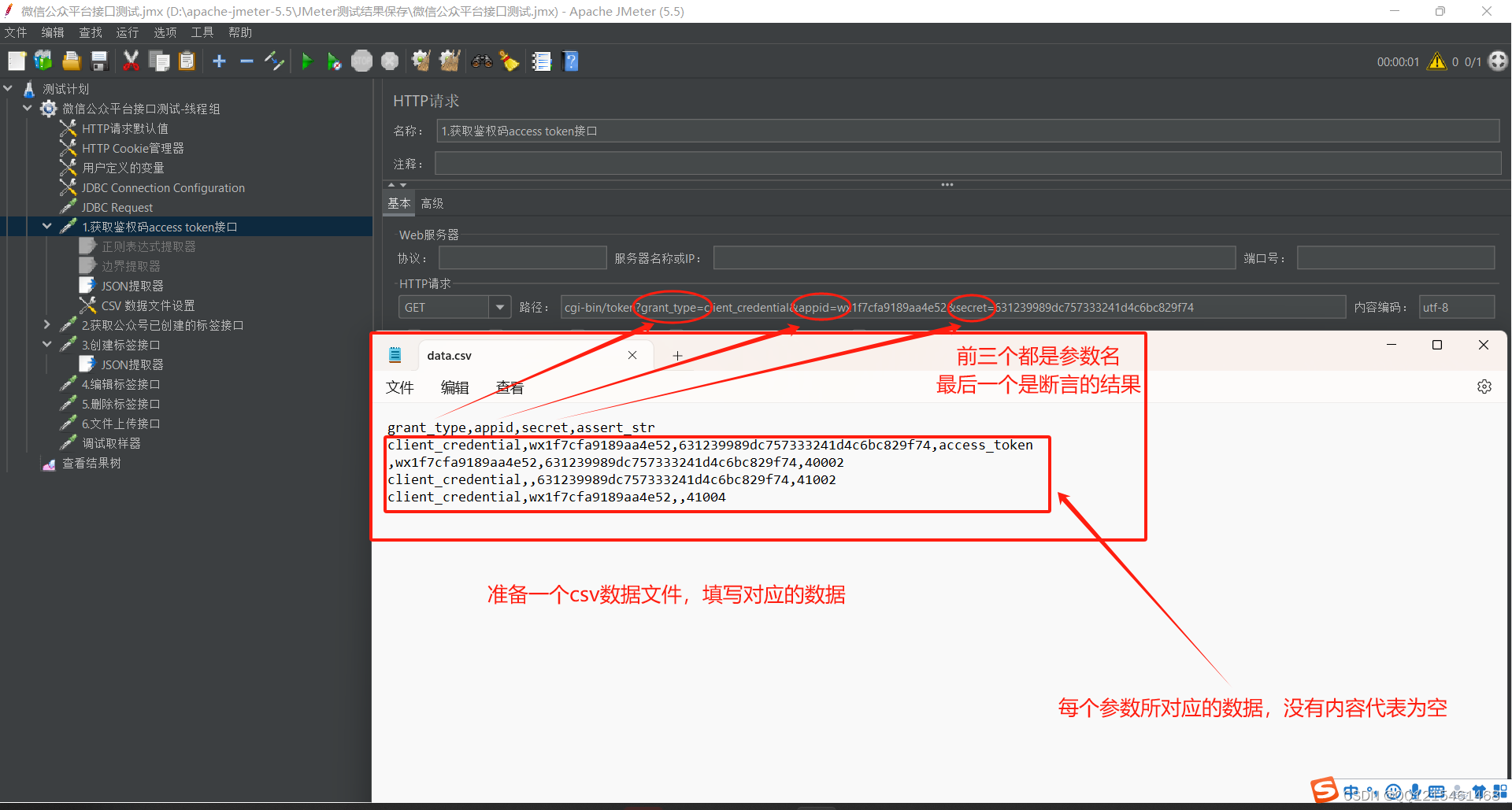Viewport: 1512px width, 810px height.
Task: Start the test with green arrow
Action: (307, 61)
